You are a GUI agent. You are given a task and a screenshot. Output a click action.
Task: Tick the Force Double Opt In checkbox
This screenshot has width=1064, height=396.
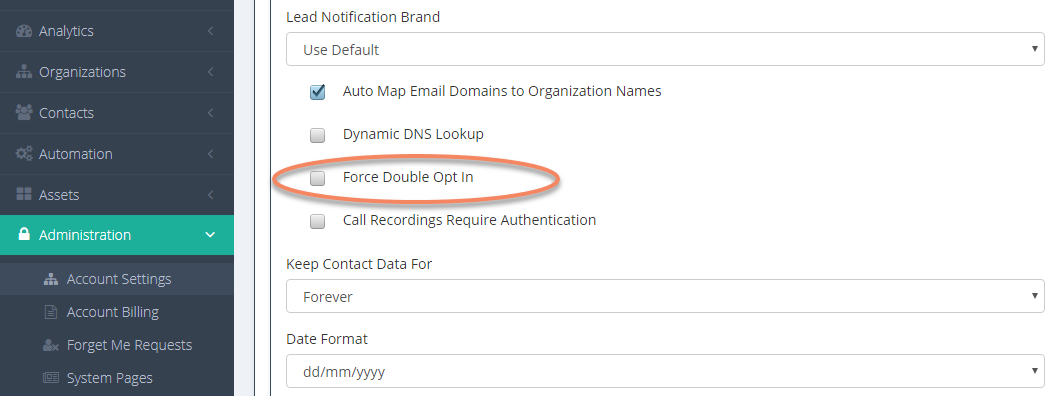(318, 178)
